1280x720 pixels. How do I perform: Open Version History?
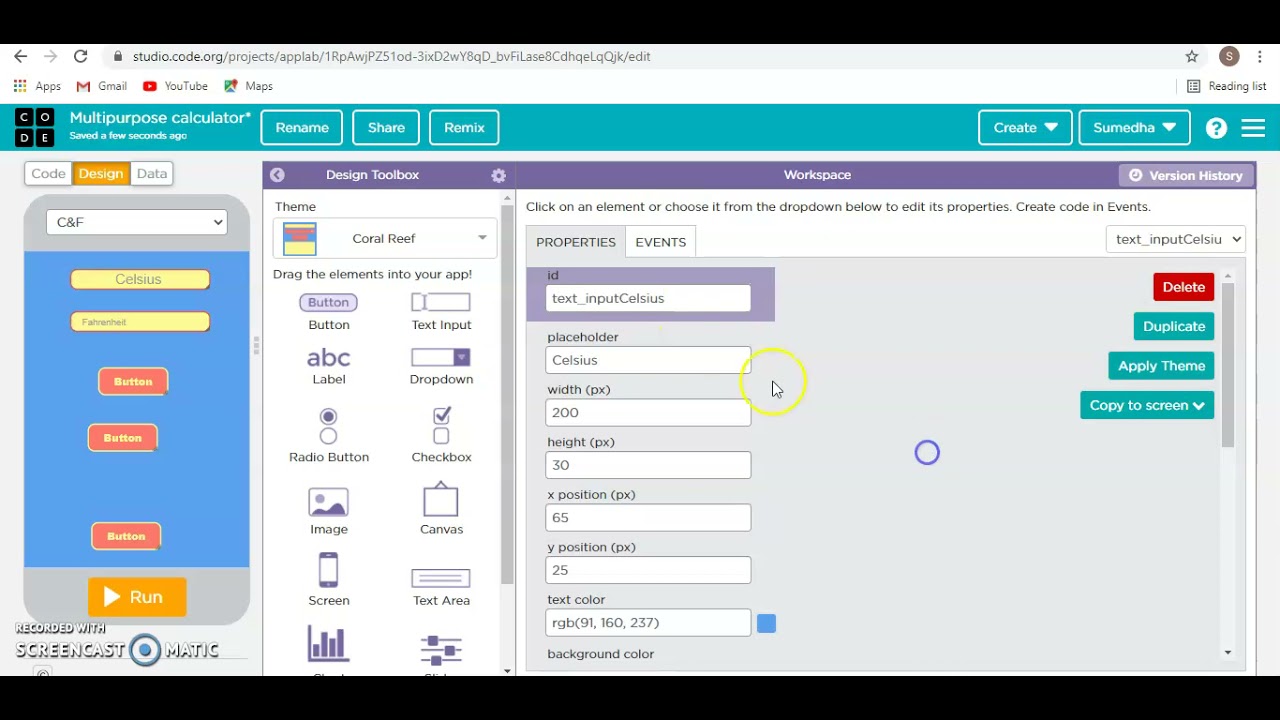(x=1186, y=175)
